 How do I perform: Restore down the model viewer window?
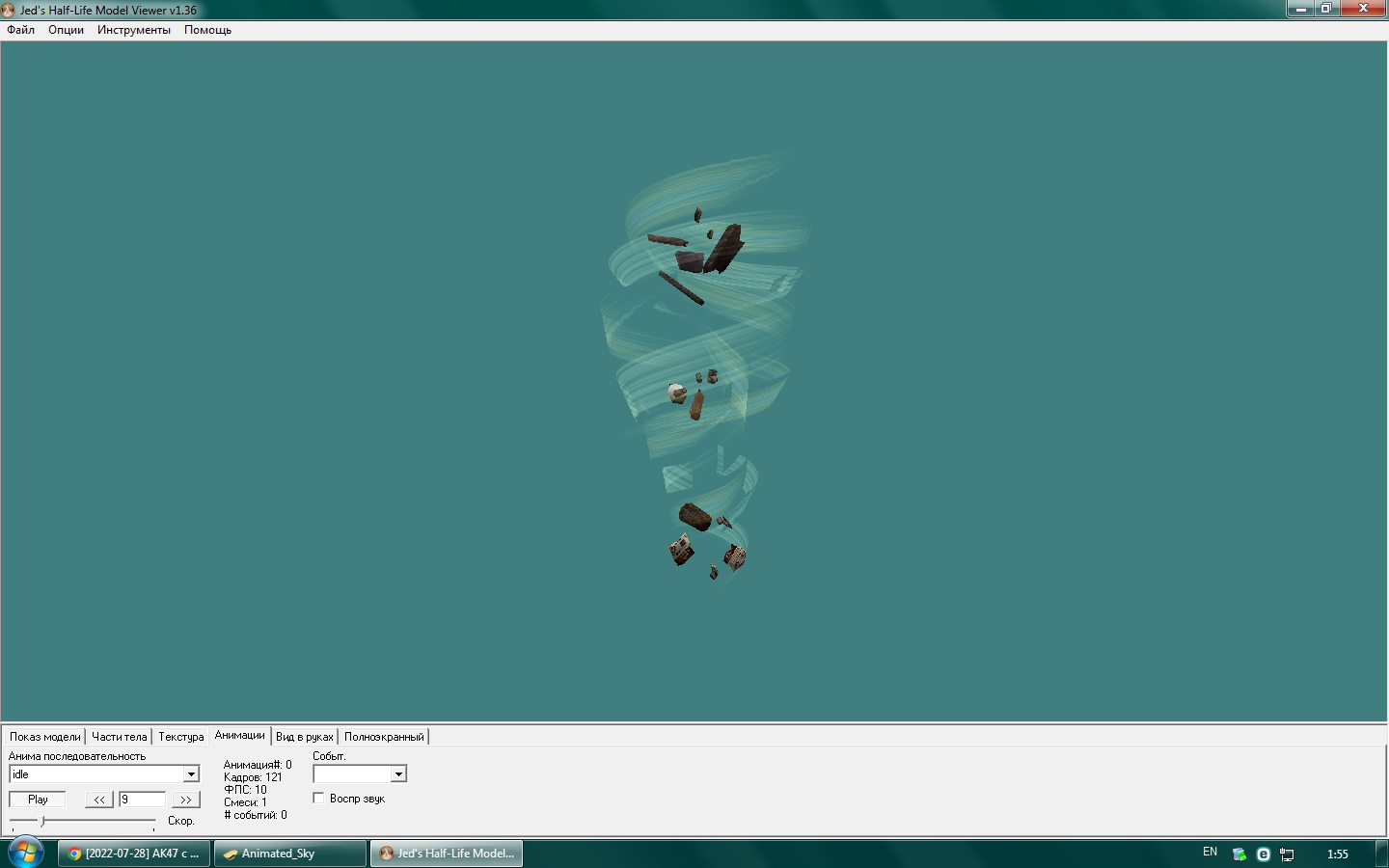pyautogui.click(x=1326, y=9)
